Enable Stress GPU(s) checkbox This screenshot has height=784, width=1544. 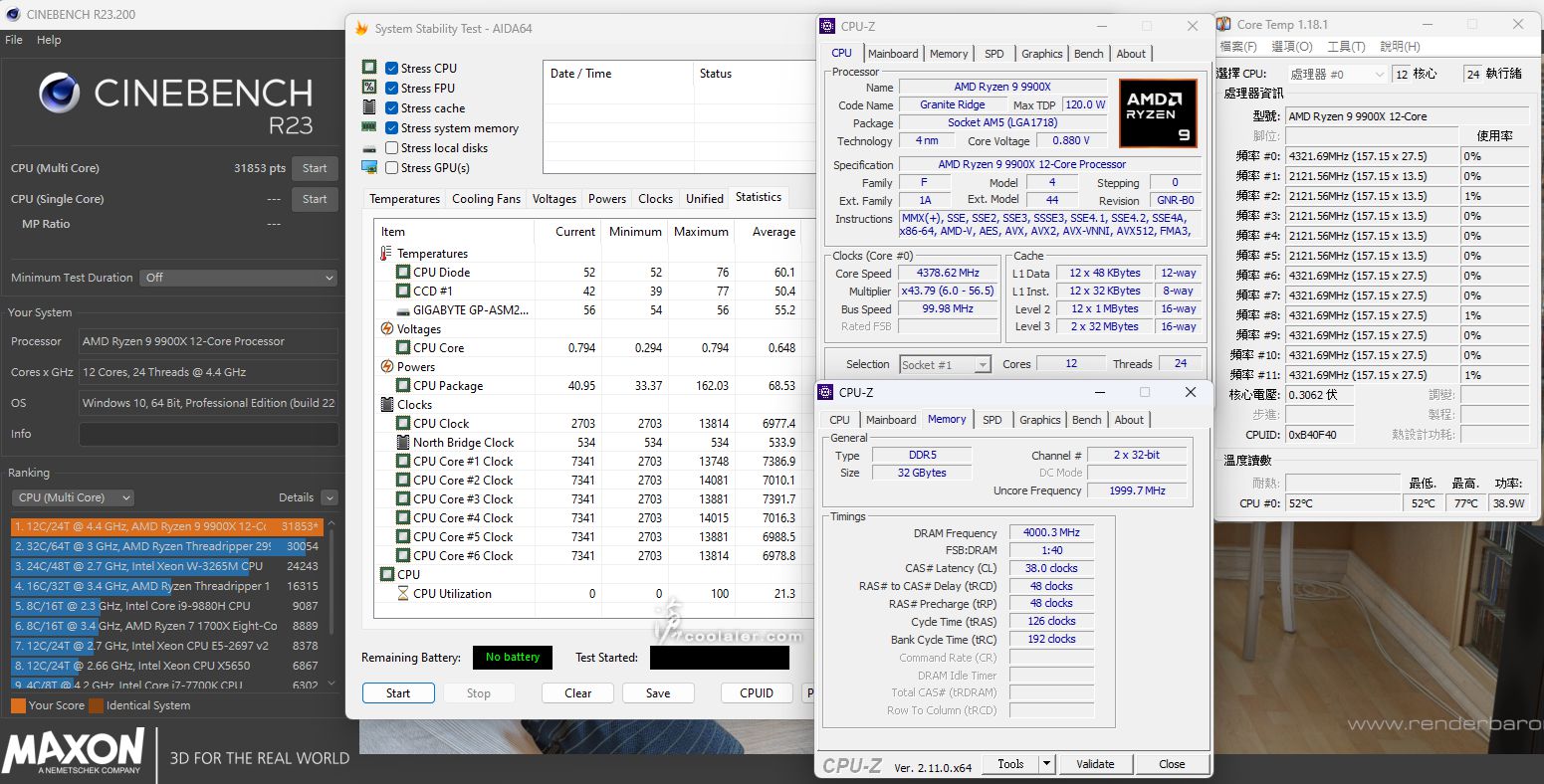point(392,168)
